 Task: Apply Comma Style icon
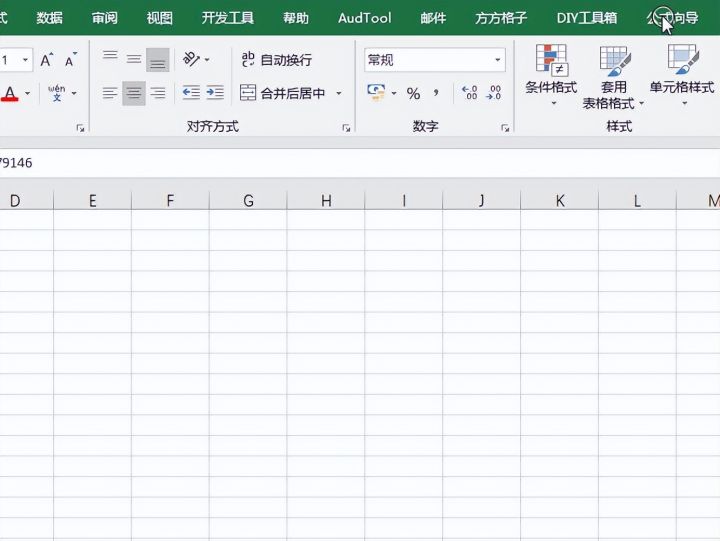(x=436, y=93)
